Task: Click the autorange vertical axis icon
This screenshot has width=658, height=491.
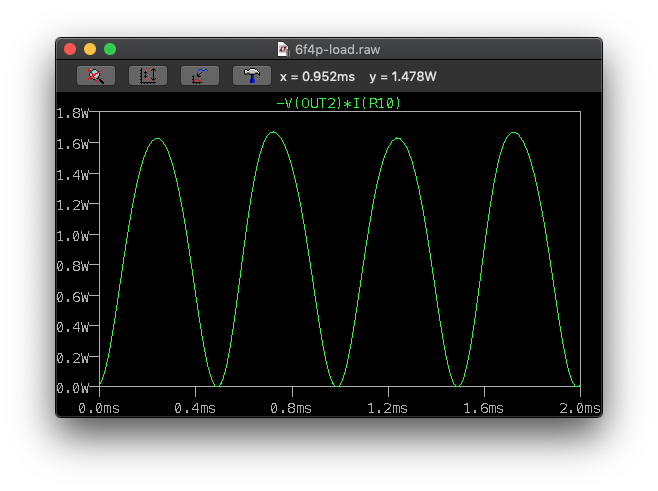Action: (148, 76)
